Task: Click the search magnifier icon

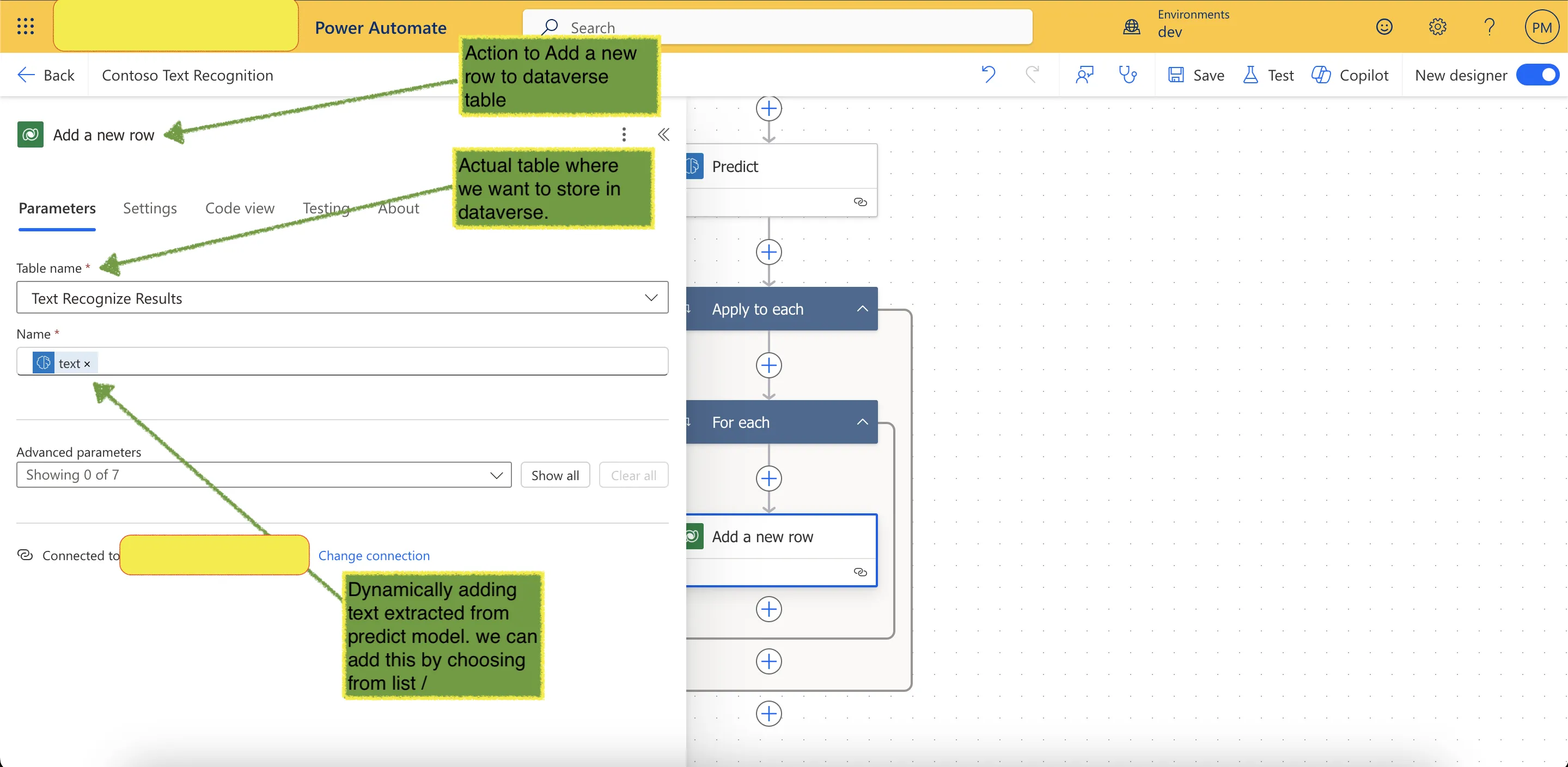Action: [x=550, y=27]
